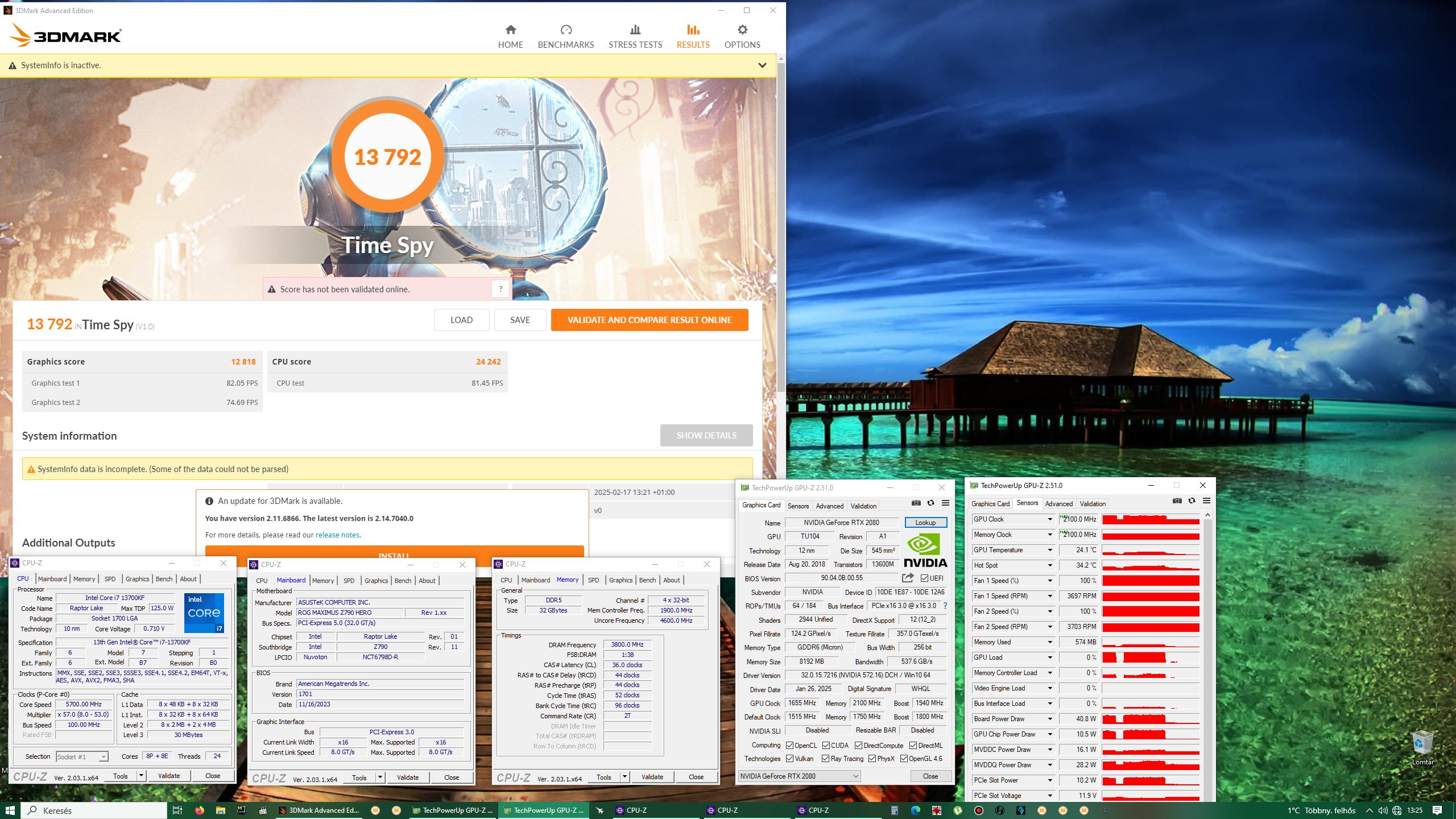Toggle the OpenGL 4.6 checkbox in GPU-Z
Screen dimensions: 1456x819
point(904,759)
